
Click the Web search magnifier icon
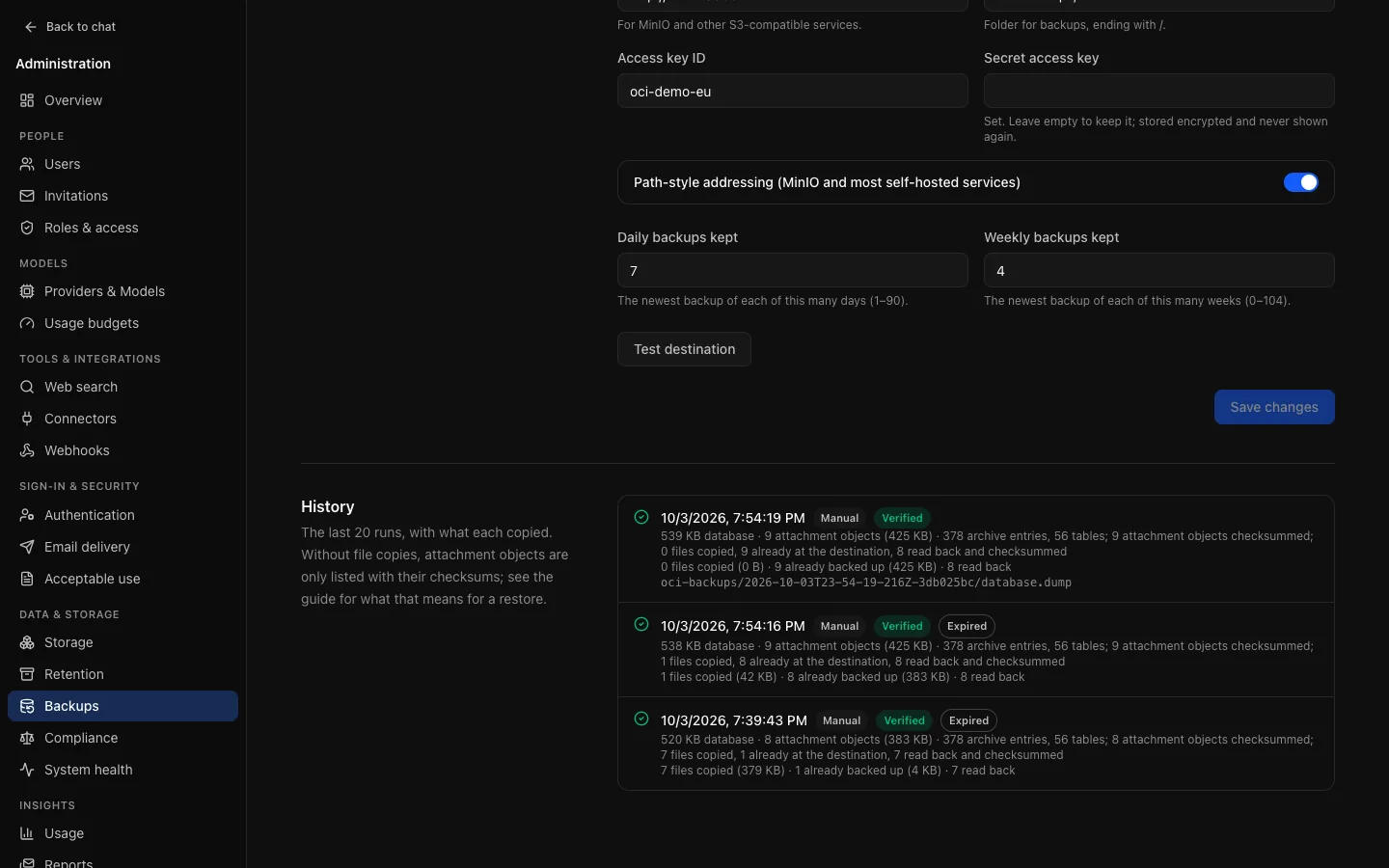coord(27,387)
